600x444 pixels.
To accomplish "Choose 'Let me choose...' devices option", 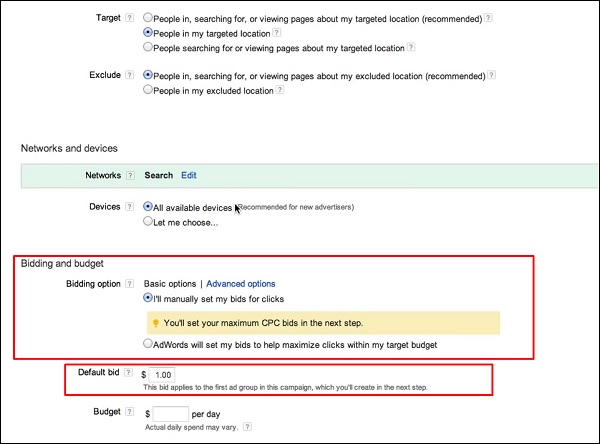I will tap(149, 221).
